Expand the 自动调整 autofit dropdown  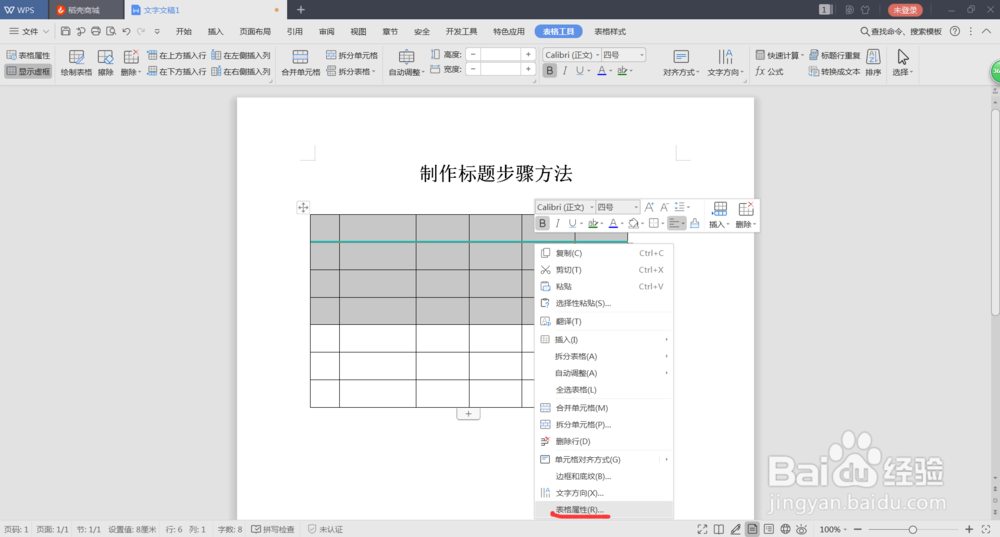tap(407, 63)
